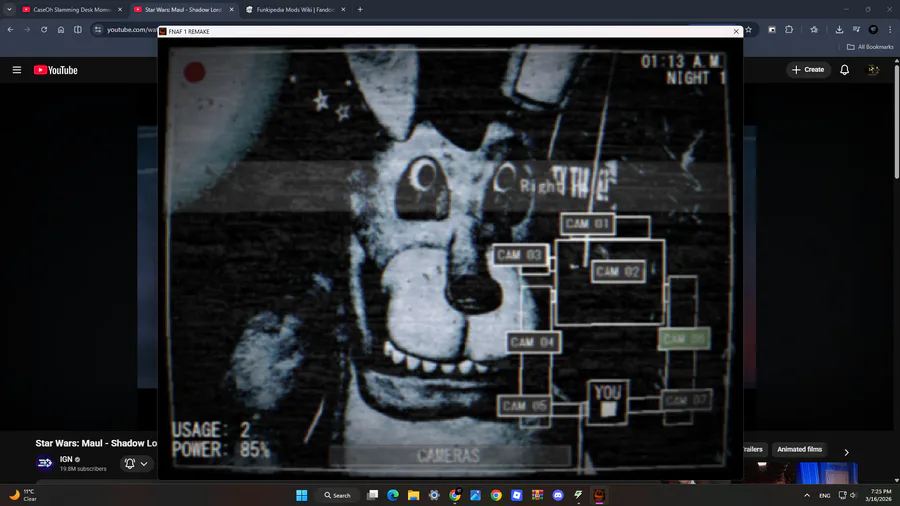
Task: Switch to CAM 07 on the map
Action: [x=686, y=400]
